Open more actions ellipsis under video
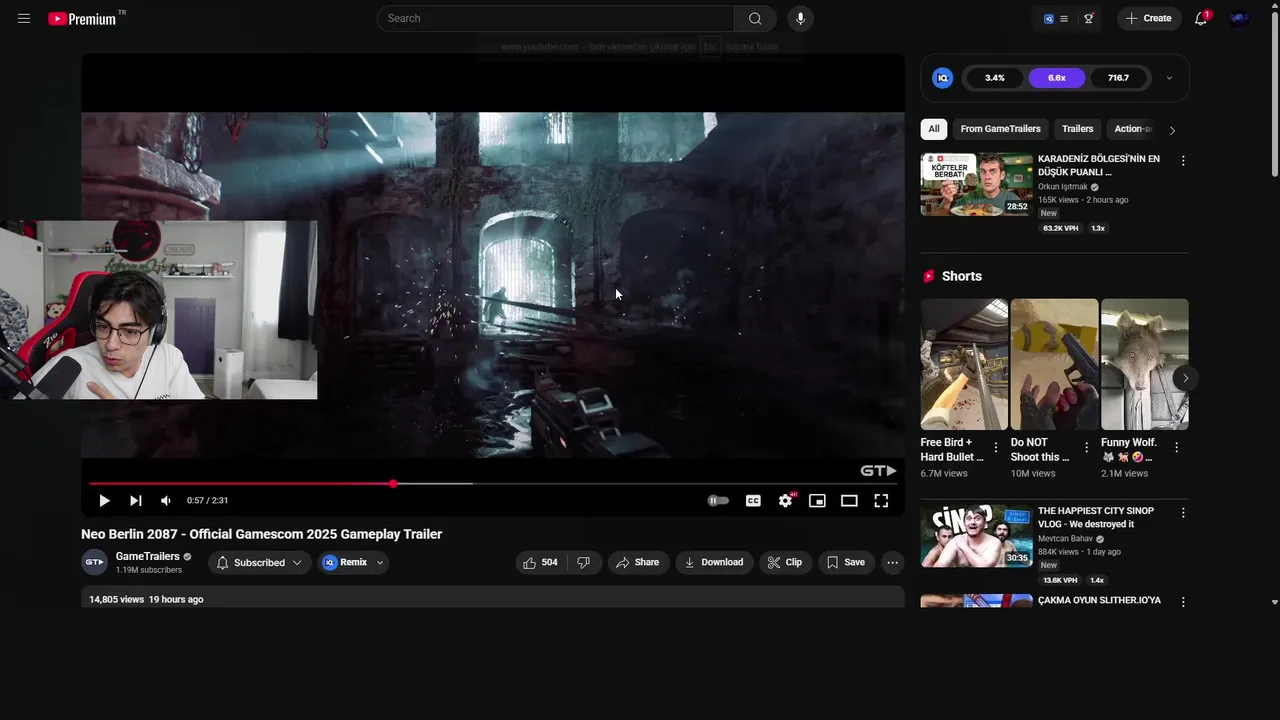 click(892, 562)
